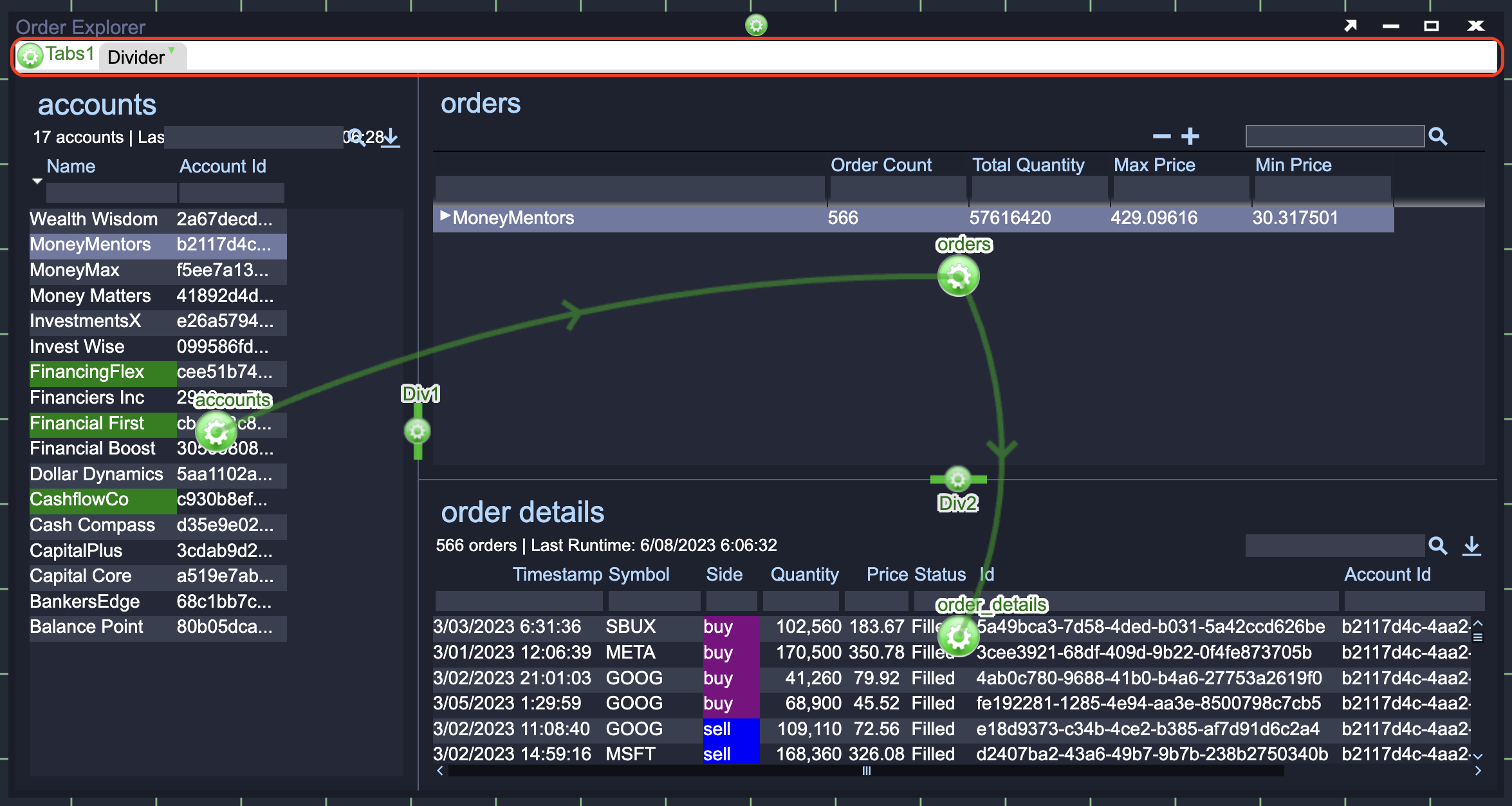Click the Div2 divider gear icon
1512x806 pixels.
click(958, 479)
